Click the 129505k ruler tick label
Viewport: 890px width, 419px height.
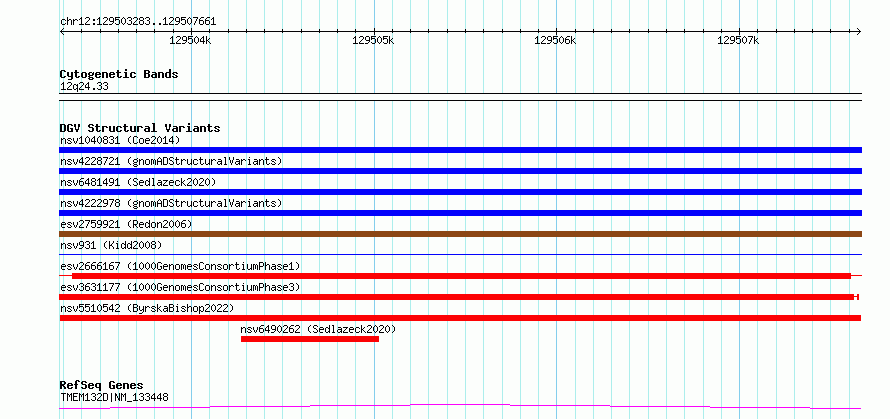pyautogui.click(x=373, y=41)
